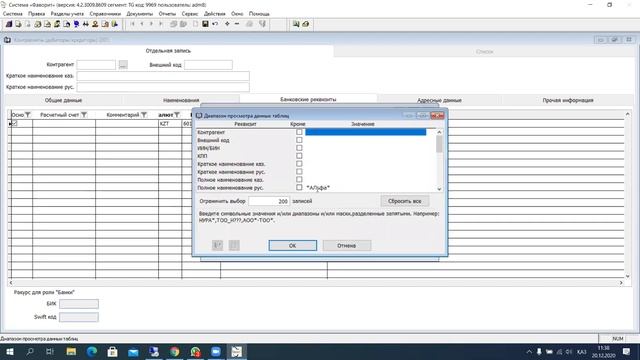Viewport: 640px width, 360px height.
Task: Confirm dialog with OK button
Action: point(293,245)
